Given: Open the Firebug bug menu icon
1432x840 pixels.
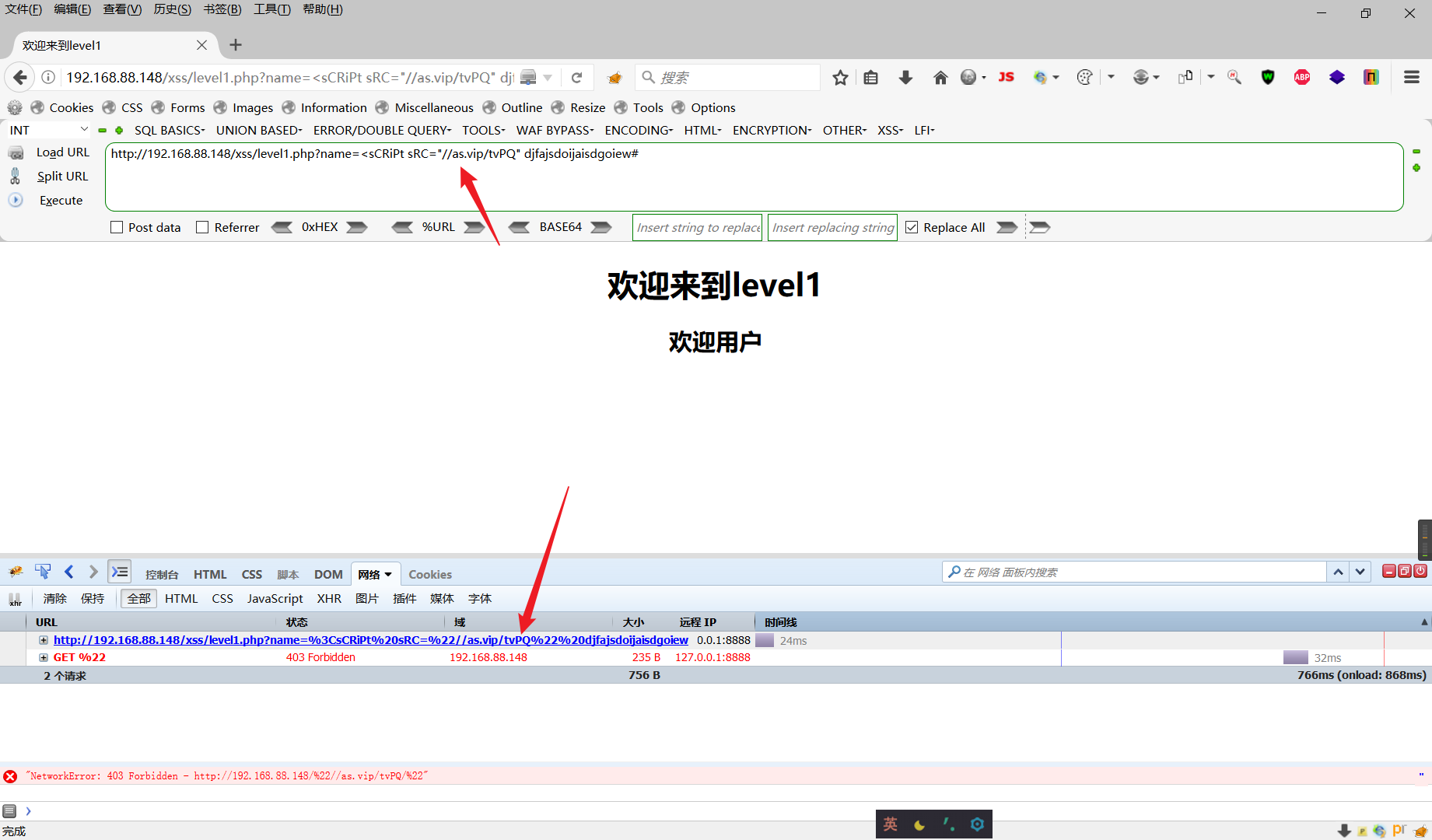Looking at the screenshot, I should (16, 572).
